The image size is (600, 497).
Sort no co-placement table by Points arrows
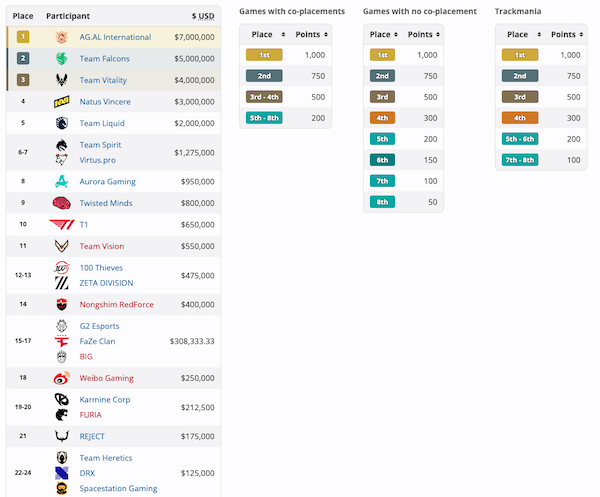coord(438,34)
